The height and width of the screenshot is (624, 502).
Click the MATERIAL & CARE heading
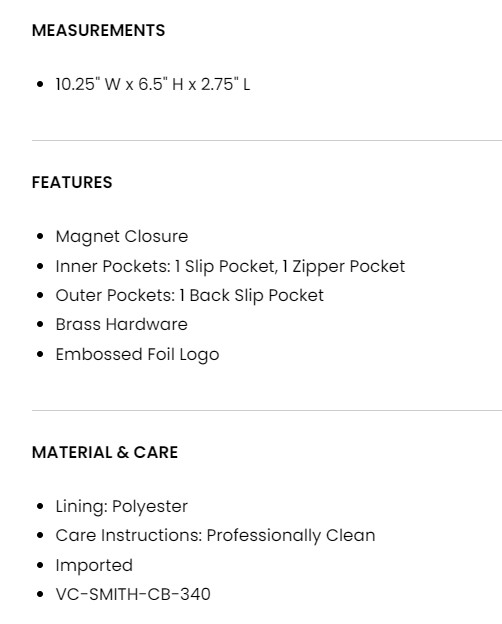coord(105,452)
